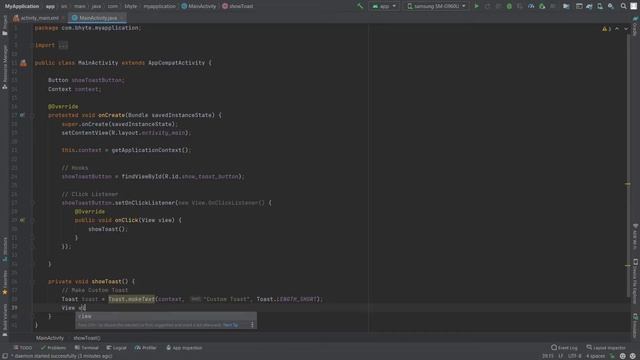Viewport: 640px width, 360px height.
Task: Open the Gradle sidebar tab on right edge
Action: tap(636, 25)
